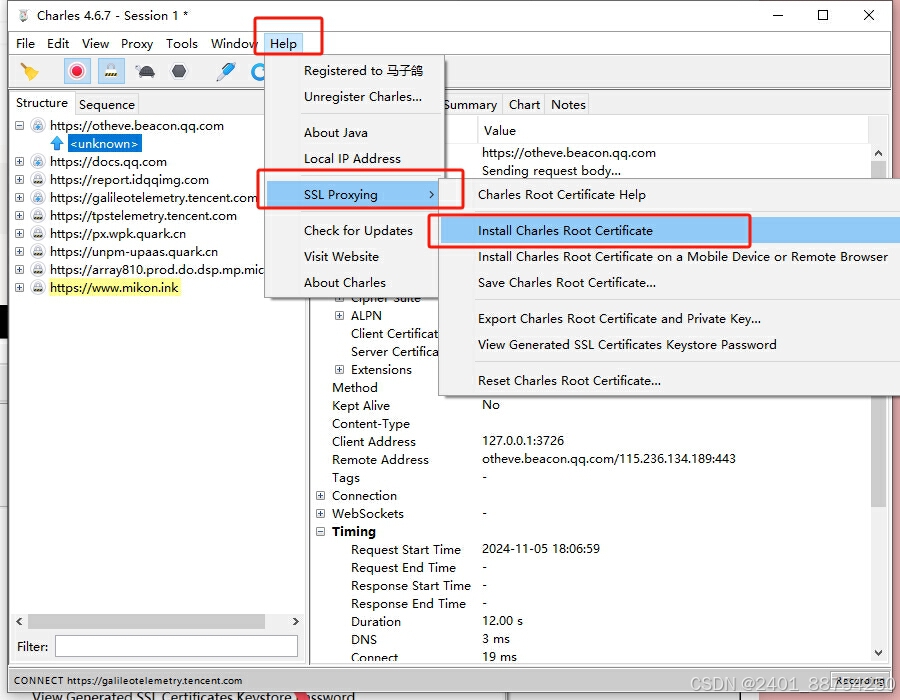Viewport: 900px width, 700px height.
Task: Open the File menu
Action: (x=25, y=44)
